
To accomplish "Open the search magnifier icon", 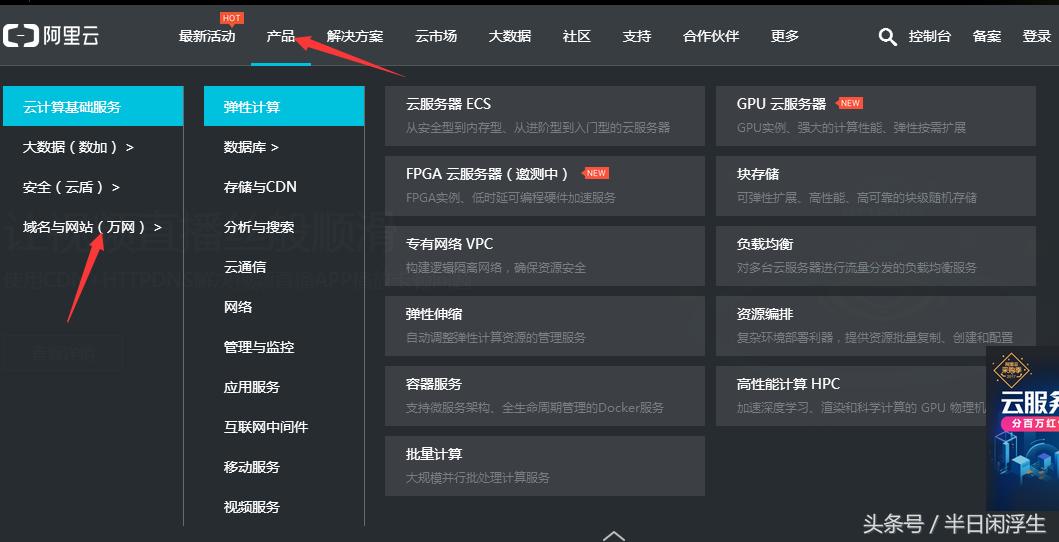I will [x=887, y=36].
